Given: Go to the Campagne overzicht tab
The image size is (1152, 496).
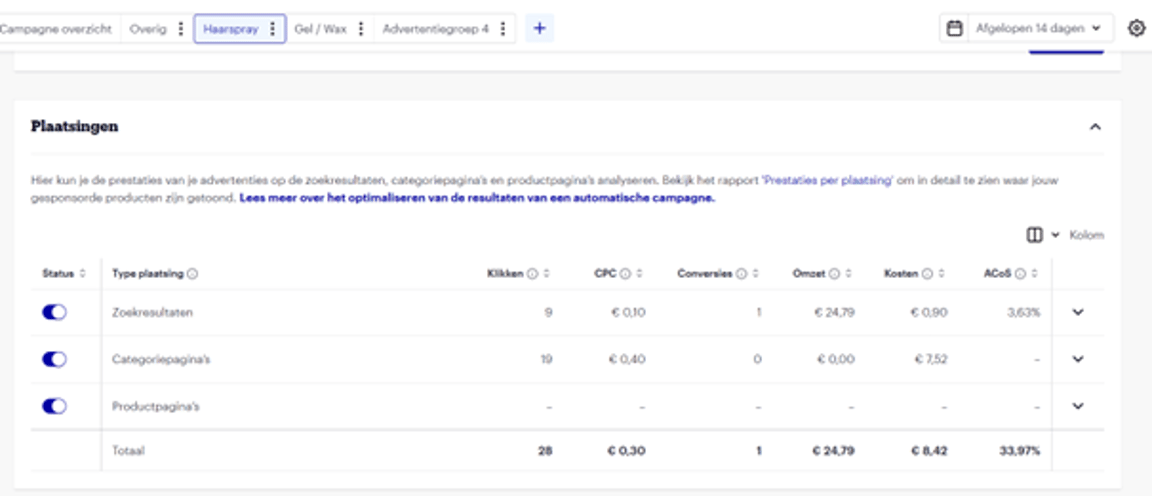Looking at the screenshot, I should pos(56,29).
